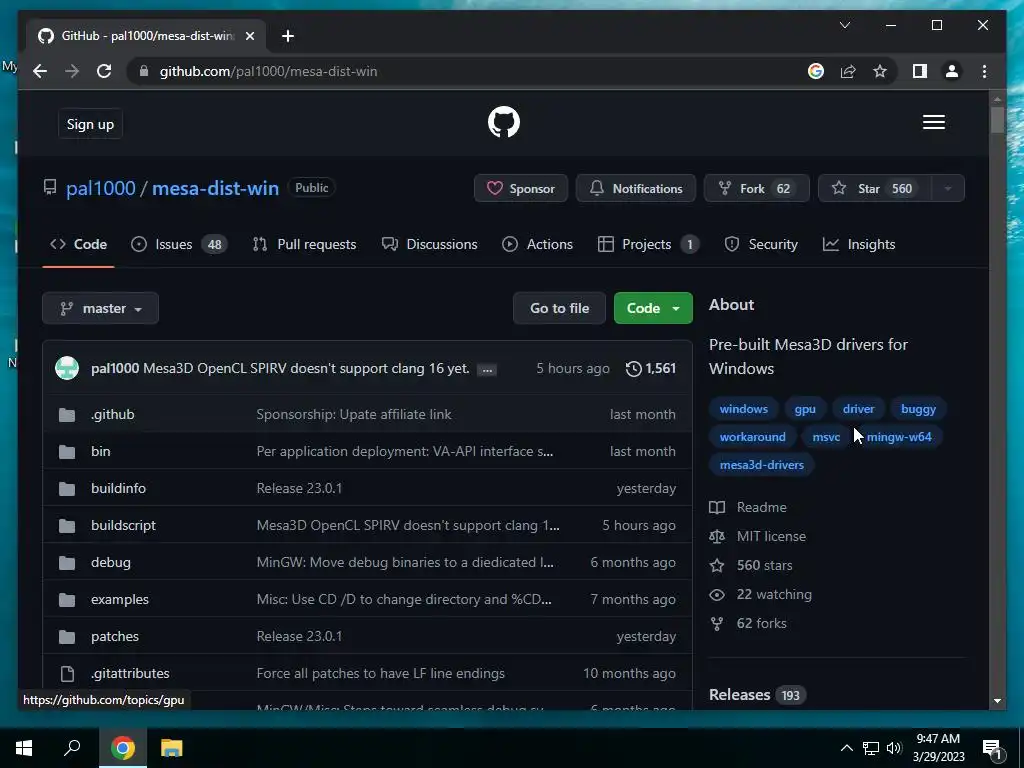Bookmark this page with star icon

(880, 71)
